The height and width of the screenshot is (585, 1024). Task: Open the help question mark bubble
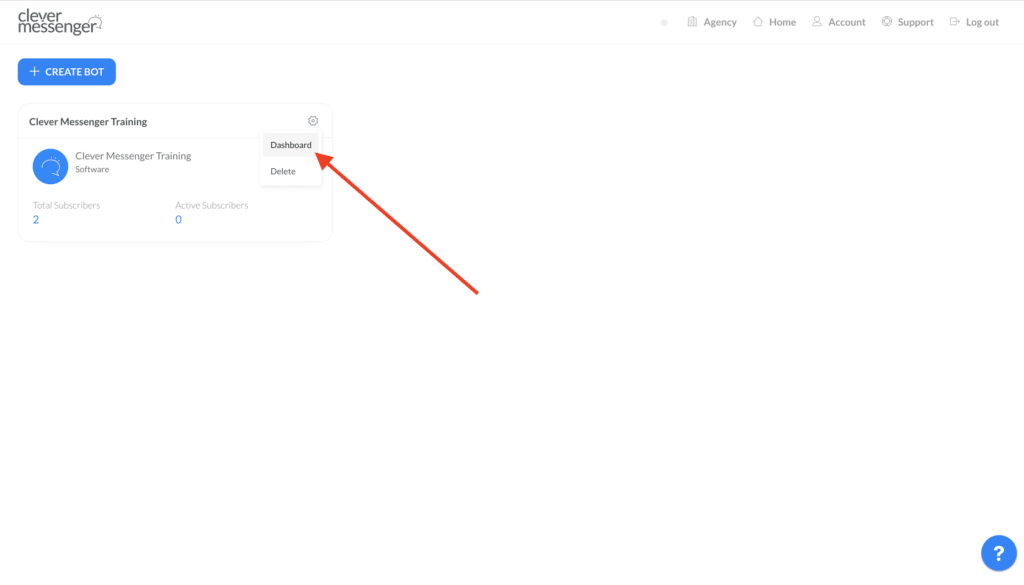coord(998,552)
